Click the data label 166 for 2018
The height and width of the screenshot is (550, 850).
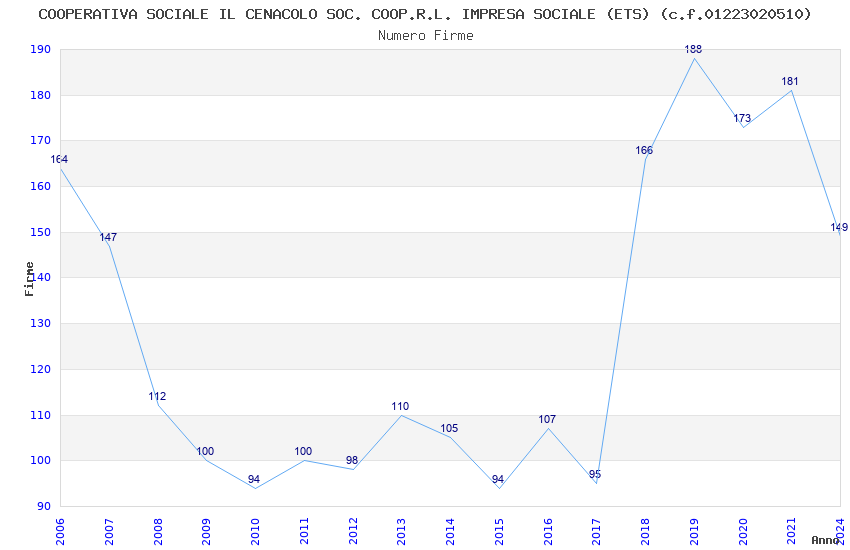click(644, 151)
